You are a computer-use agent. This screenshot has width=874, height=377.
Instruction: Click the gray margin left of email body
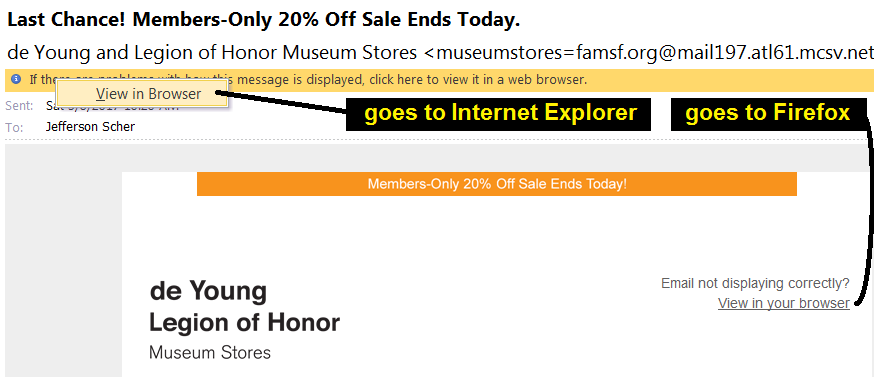63,262
